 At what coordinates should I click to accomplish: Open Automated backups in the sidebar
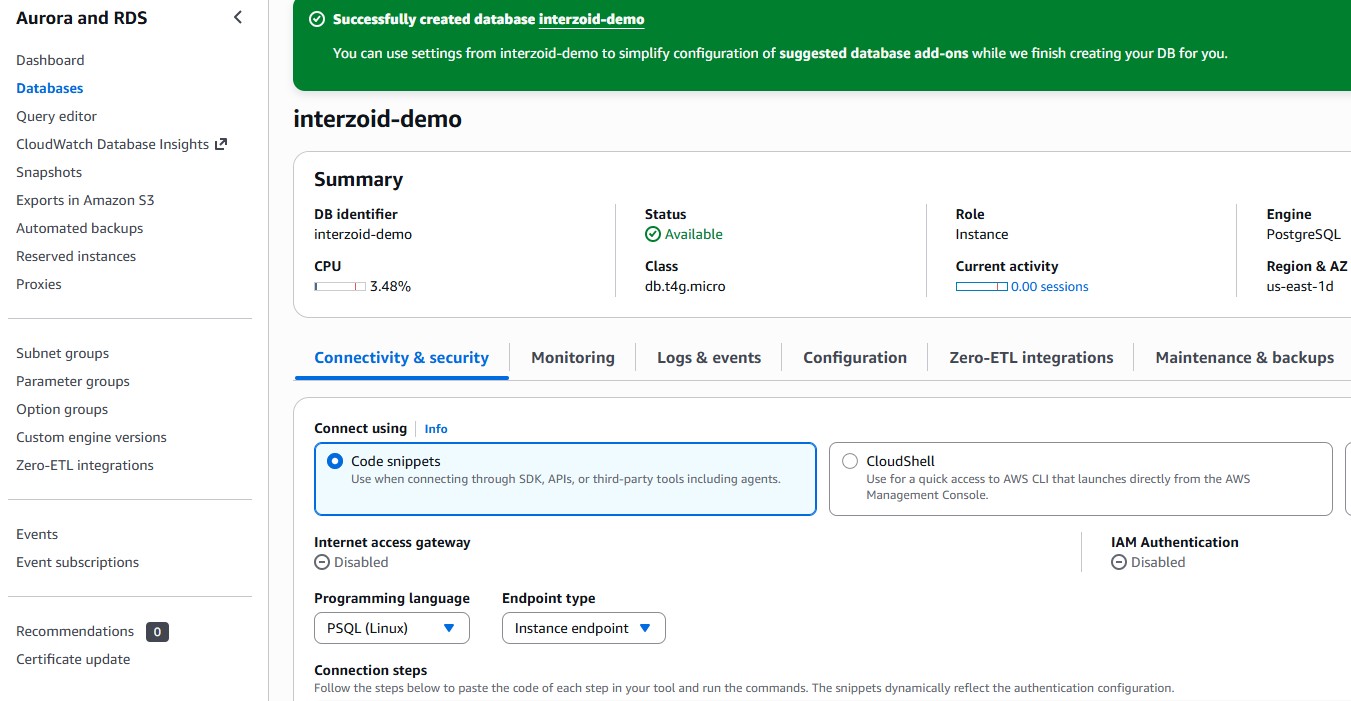(x=80, y=228)
